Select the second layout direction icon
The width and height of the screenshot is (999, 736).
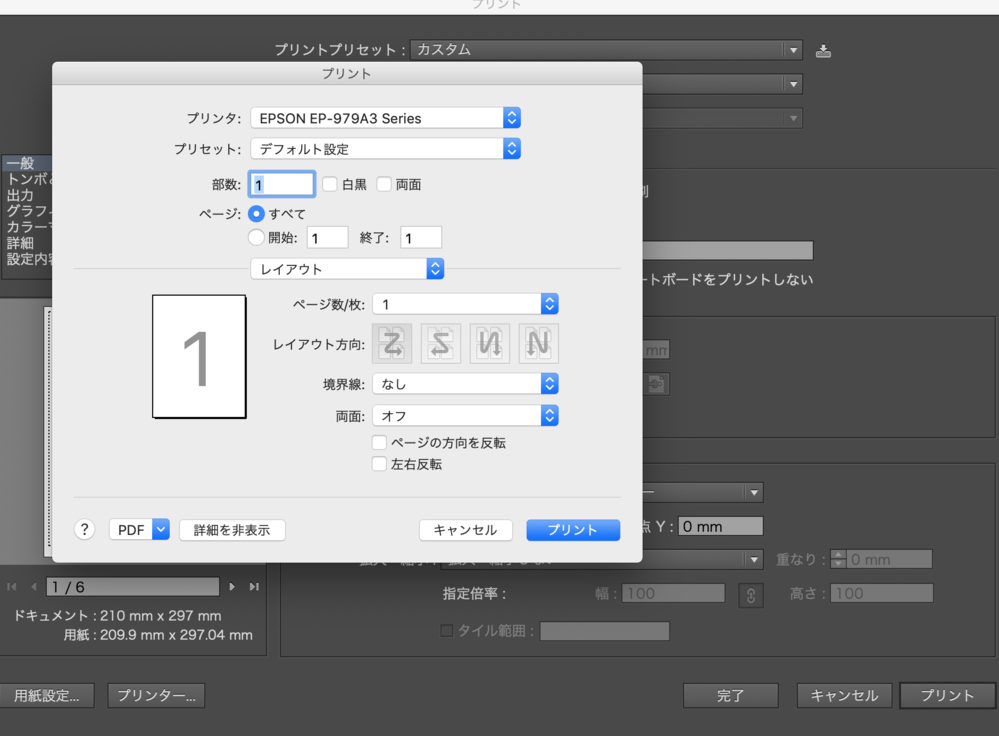point(441,343)
